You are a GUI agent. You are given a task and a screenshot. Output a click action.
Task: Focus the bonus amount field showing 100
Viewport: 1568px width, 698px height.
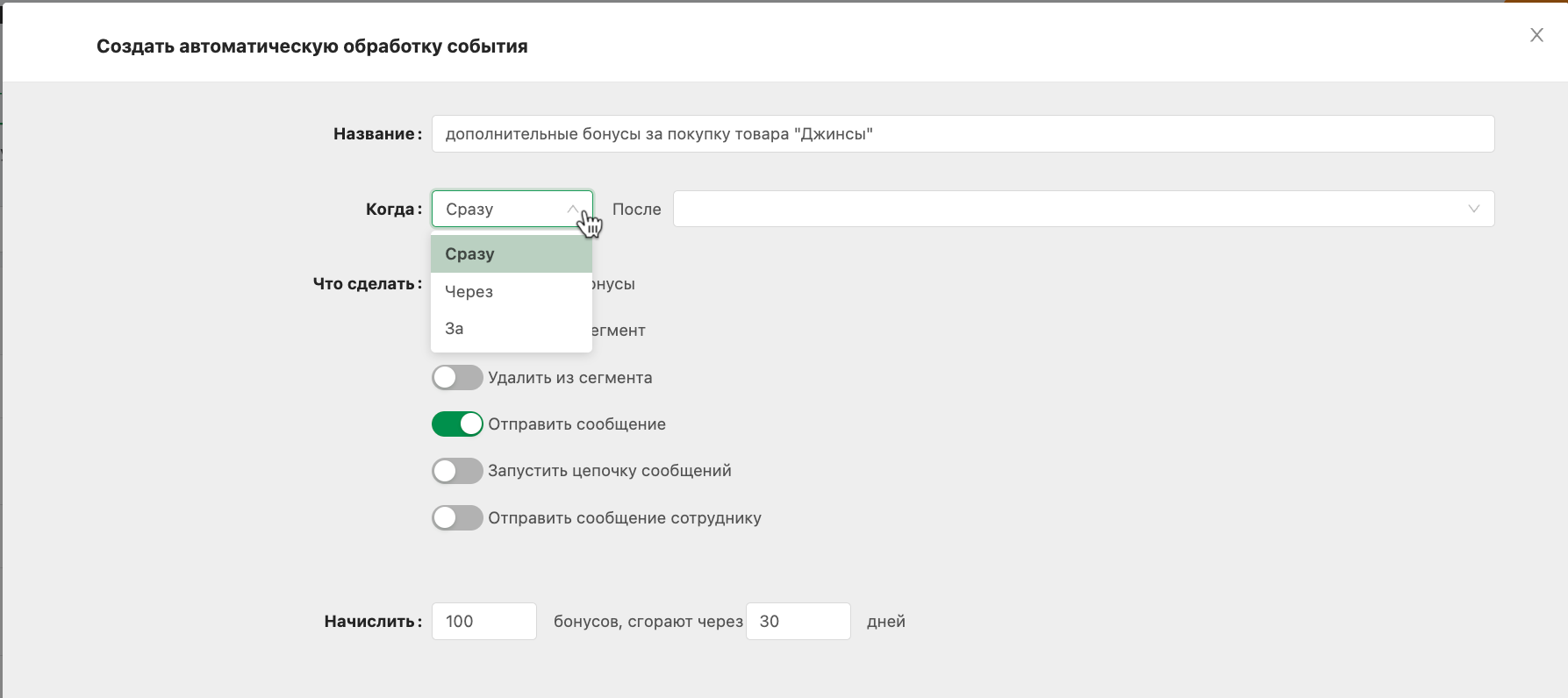pyautogui.click(x=483, y=621)
